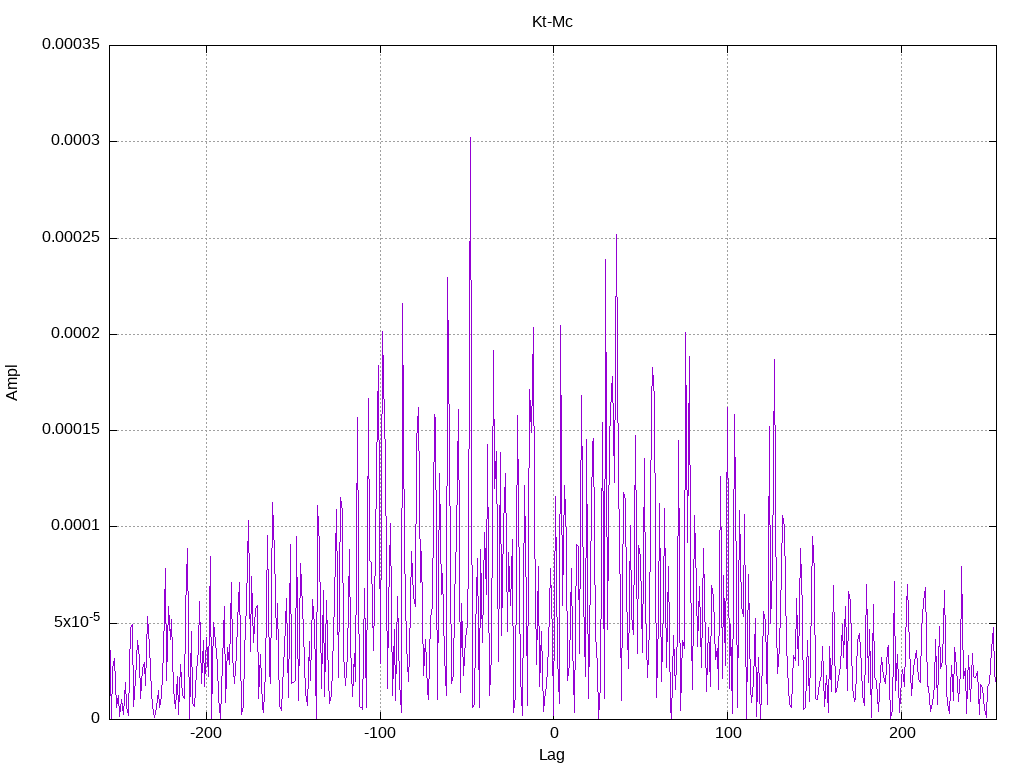Screen dimensions: 1024x768
Task: Click the peak tip reaching 0.00025
Action: (x=616, y=236)
